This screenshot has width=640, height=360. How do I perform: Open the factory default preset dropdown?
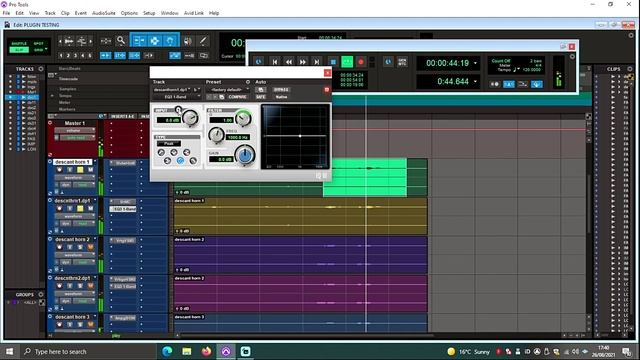pyautogui.click(x=228, y=89)
